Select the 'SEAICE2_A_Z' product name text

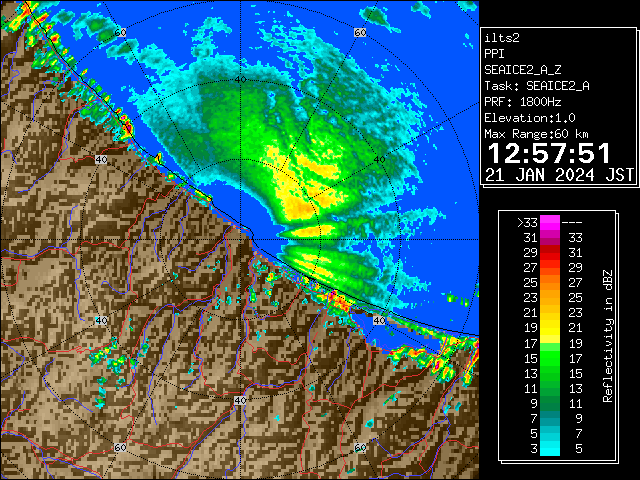523,70
